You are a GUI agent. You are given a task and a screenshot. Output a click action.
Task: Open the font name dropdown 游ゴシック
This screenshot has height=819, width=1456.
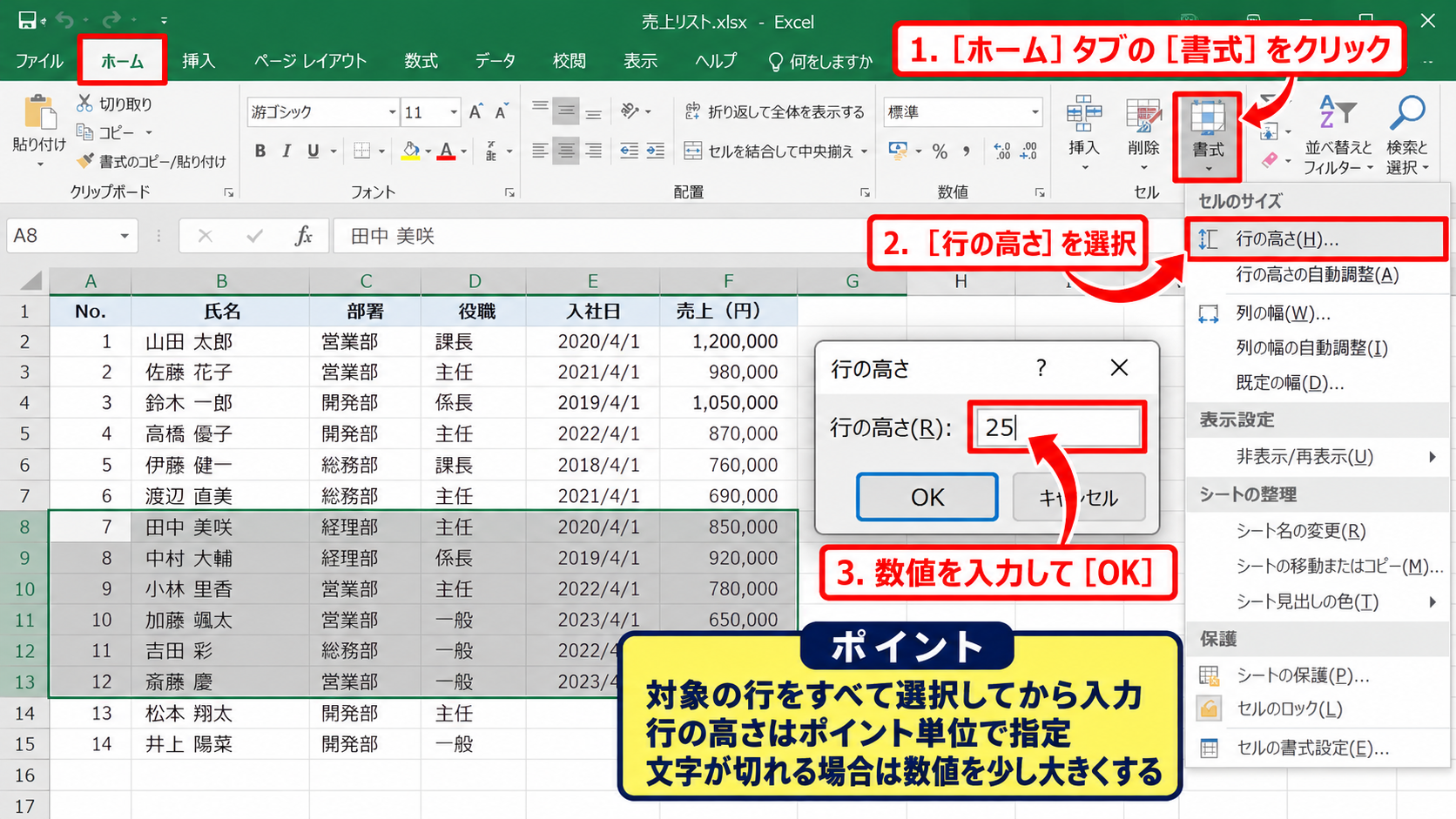(x=393, y=112)
